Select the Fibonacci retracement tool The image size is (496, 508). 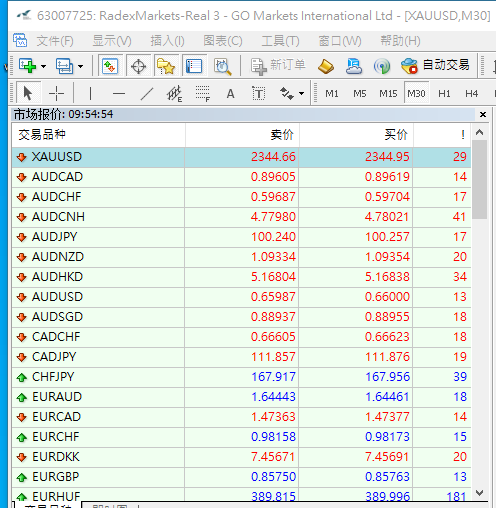click(x=202, y=93)
